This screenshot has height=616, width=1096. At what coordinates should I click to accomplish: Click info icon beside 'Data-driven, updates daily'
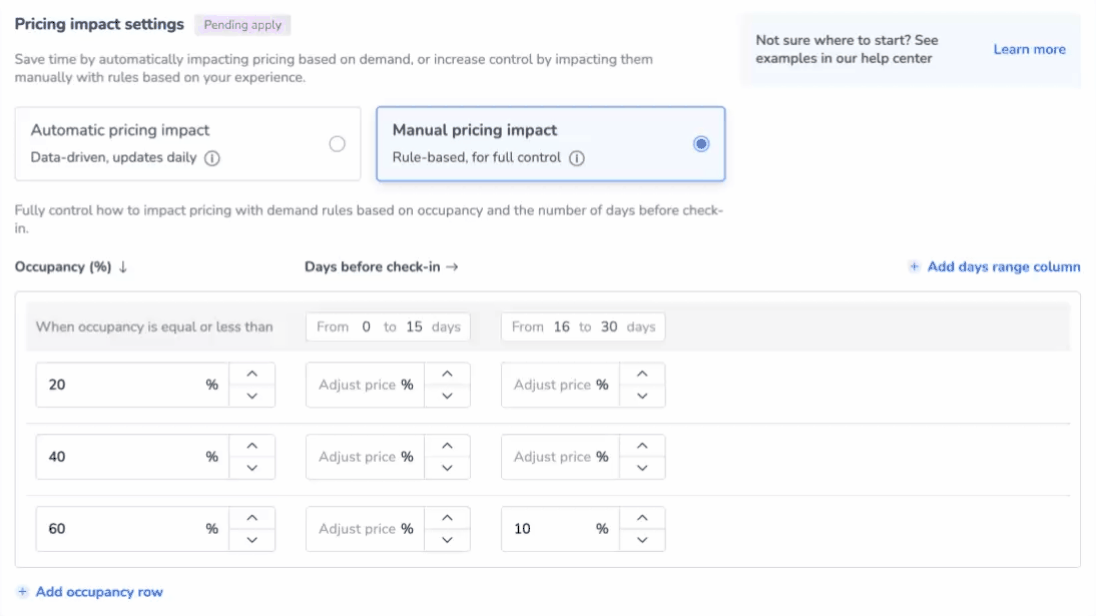pyautogui.click(x=212, y=158)
